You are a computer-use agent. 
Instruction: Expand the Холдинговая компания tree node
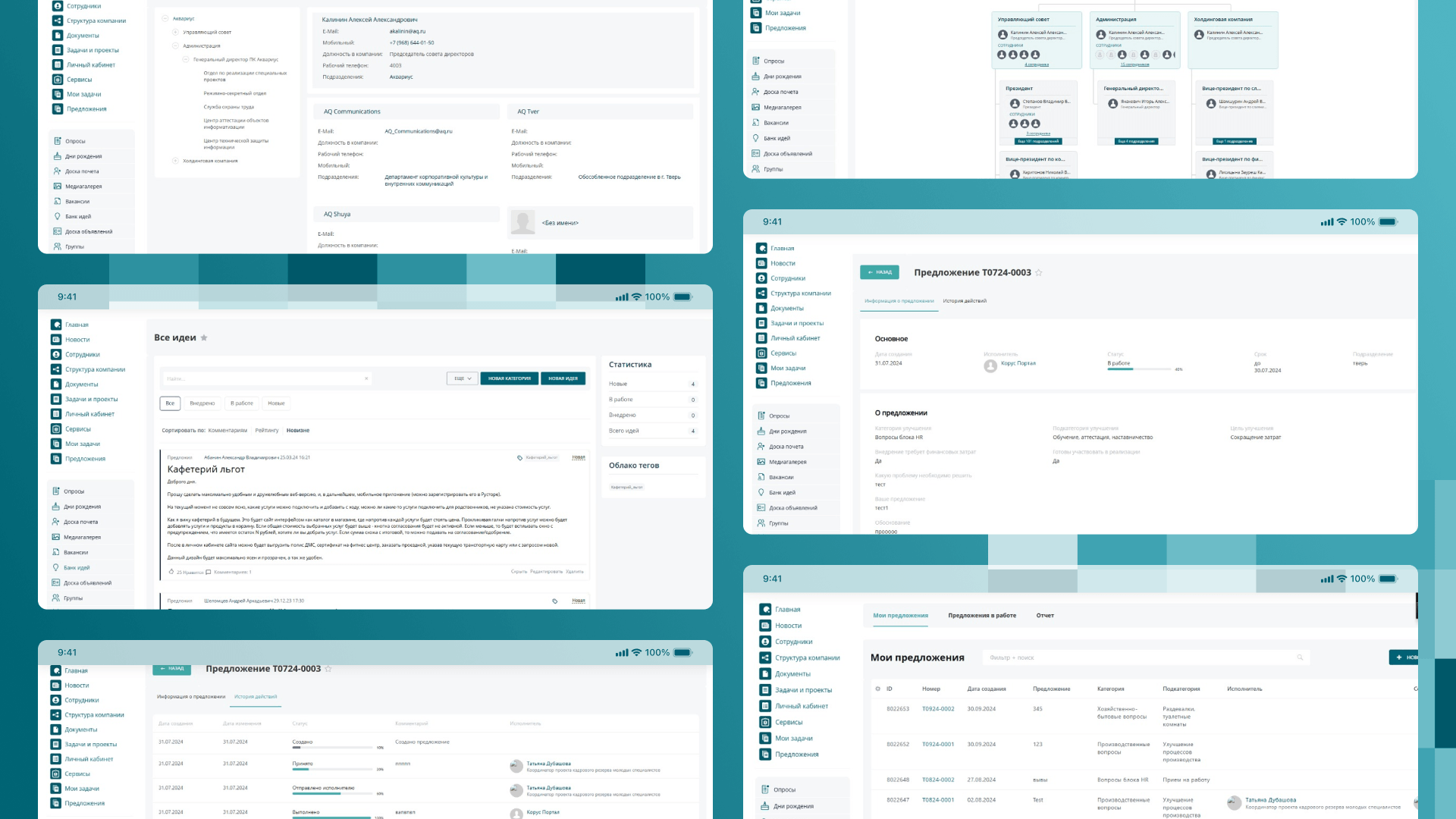click(175, 161)
